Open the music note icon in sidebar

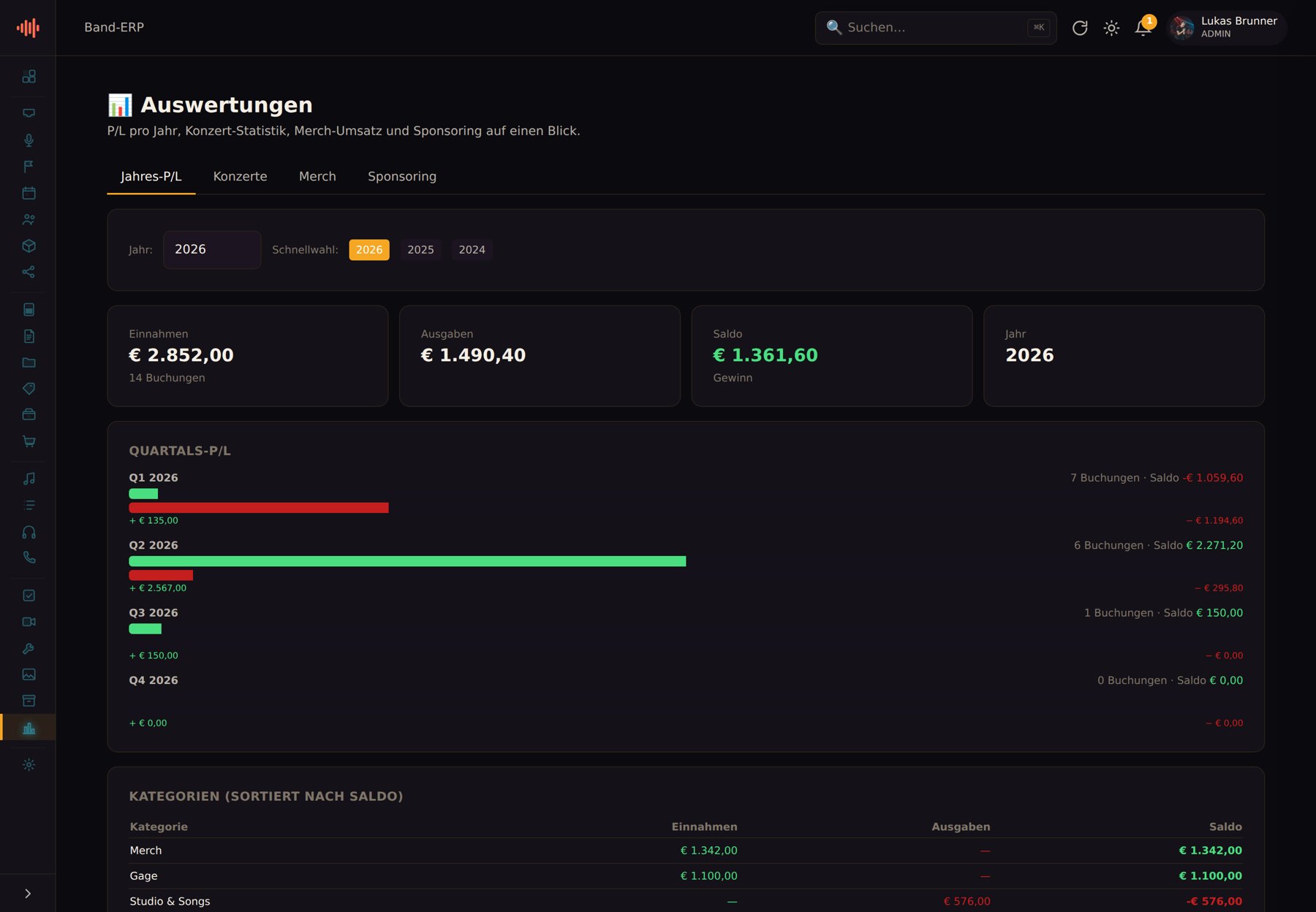29,479
